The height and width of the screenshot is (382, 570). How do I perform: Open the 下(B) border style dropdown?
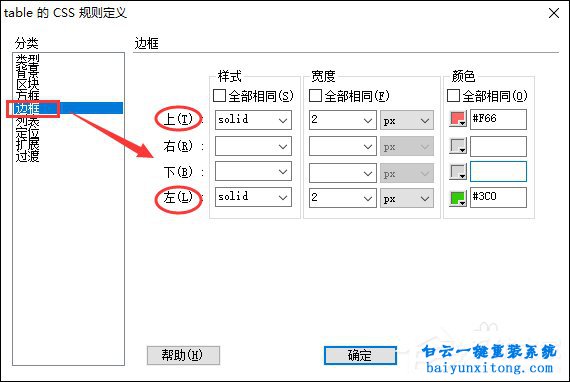(x=253, y=171)
